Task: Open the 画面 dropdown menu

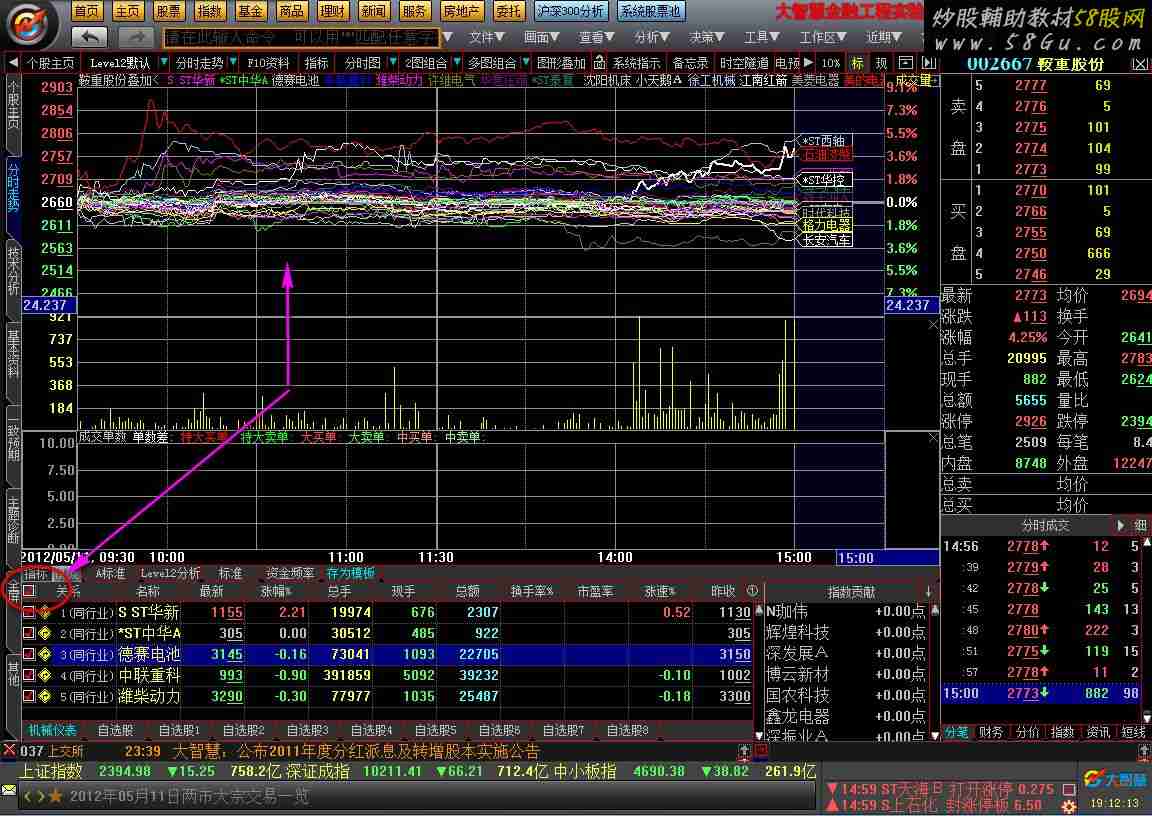Action: (541, 37)
